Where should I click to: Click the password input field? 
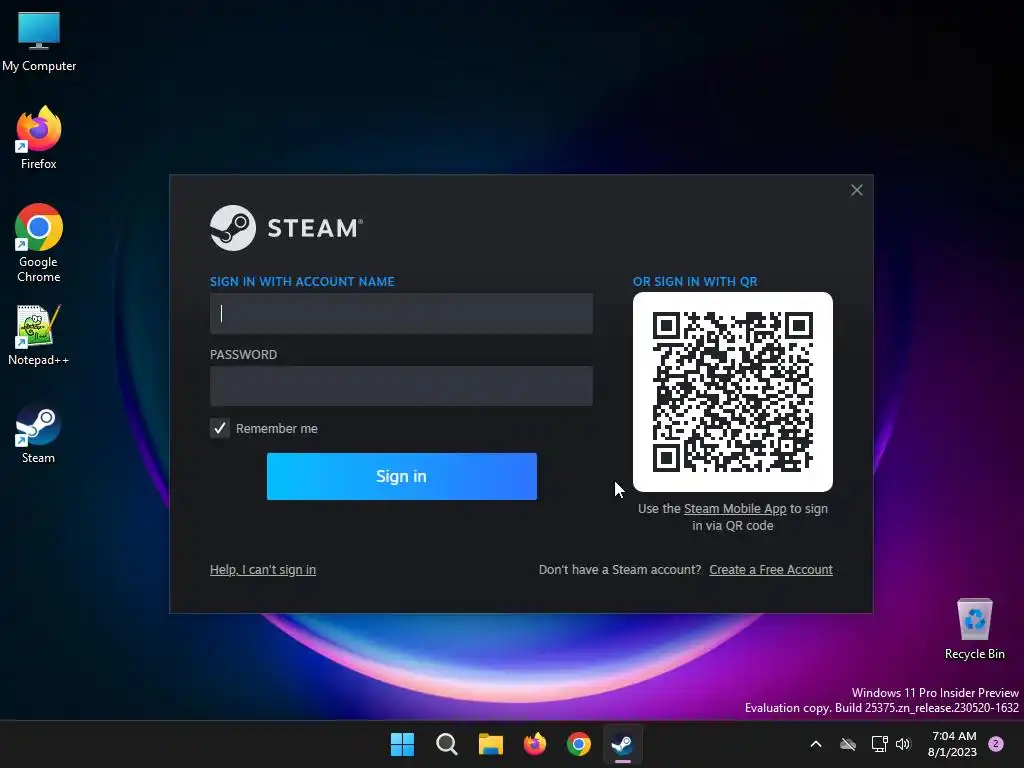point(401,386)
